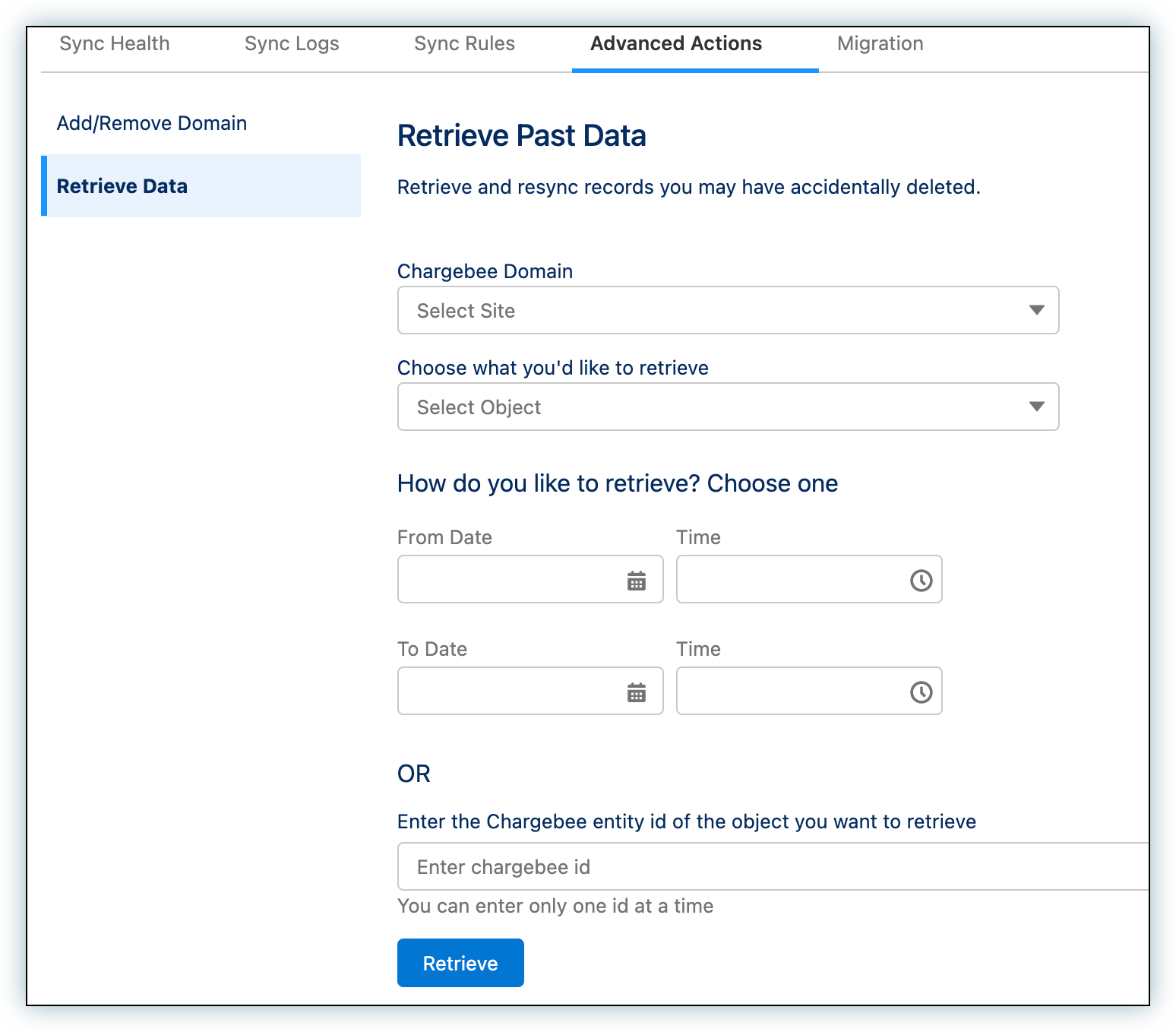The height and width of the screenshot is (1032, 1176).
Task: Switch to the Sync Health tab
Action: point(115,44)
